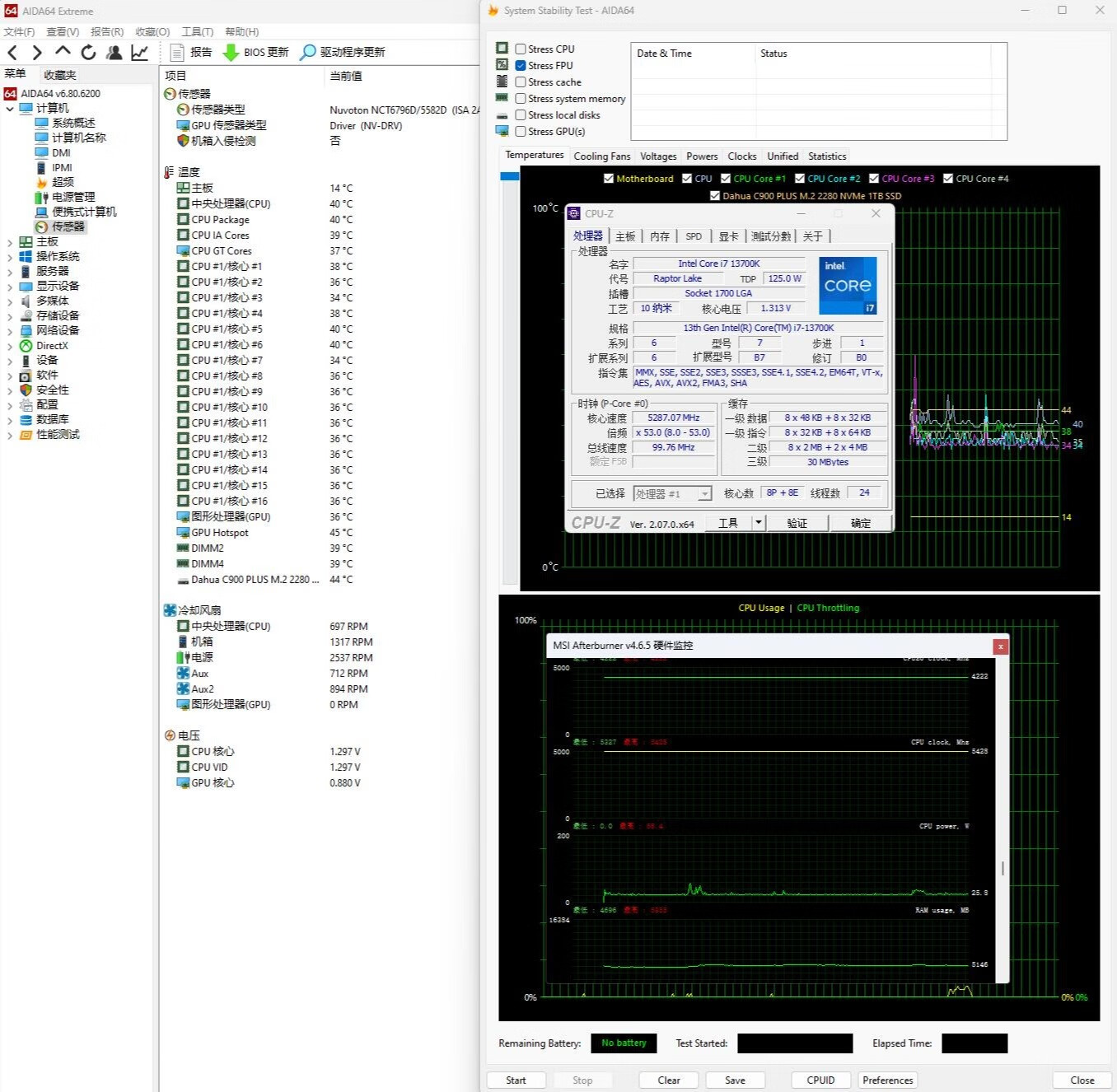Enable Stress system memory checkbox
This screenshot has width=1117, height=1092.
(521, 99)
